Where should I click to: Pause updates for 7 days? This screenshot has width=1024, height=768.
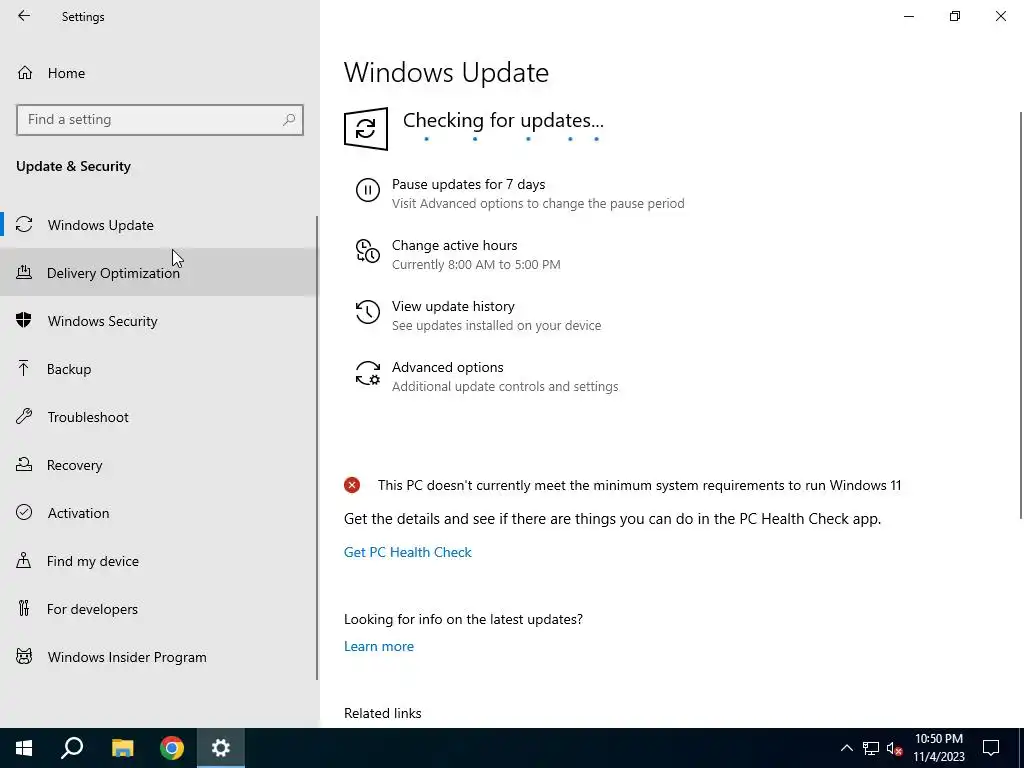(x=520, y=193)
